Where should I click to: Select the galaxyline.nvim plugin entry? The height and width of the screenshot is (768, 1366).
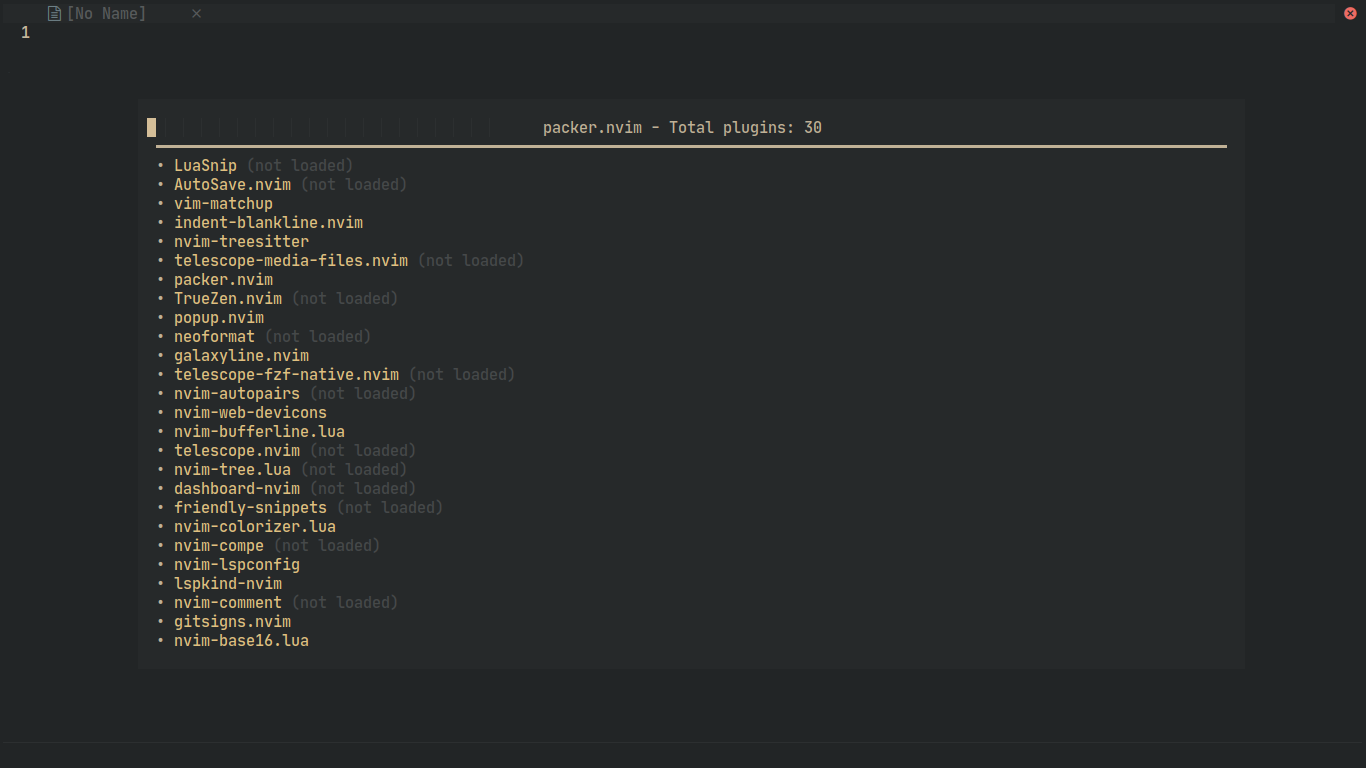pos(241,355)
